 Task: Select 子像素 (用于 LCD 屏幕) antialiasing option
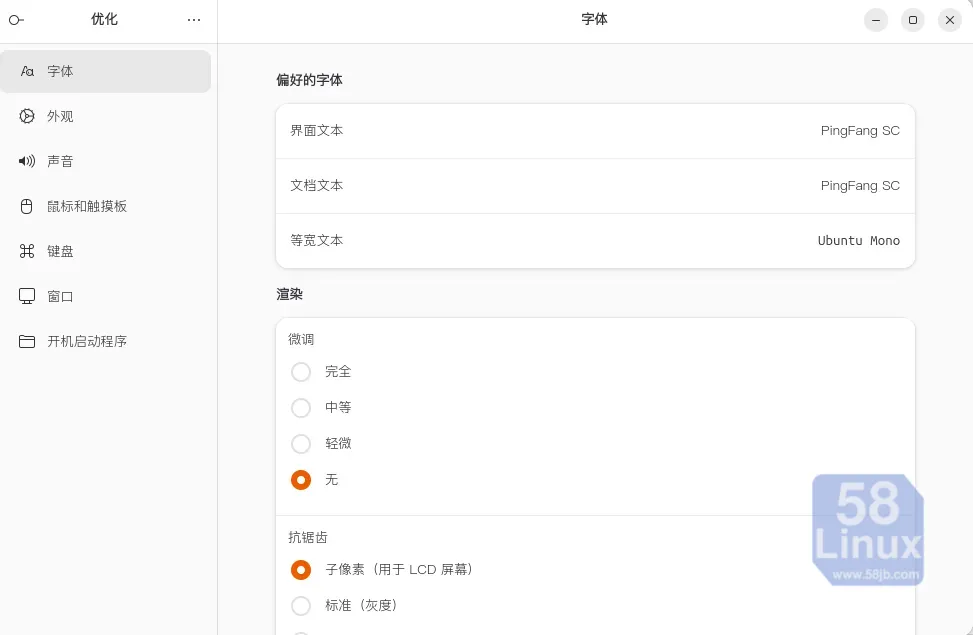coord(301,570)
